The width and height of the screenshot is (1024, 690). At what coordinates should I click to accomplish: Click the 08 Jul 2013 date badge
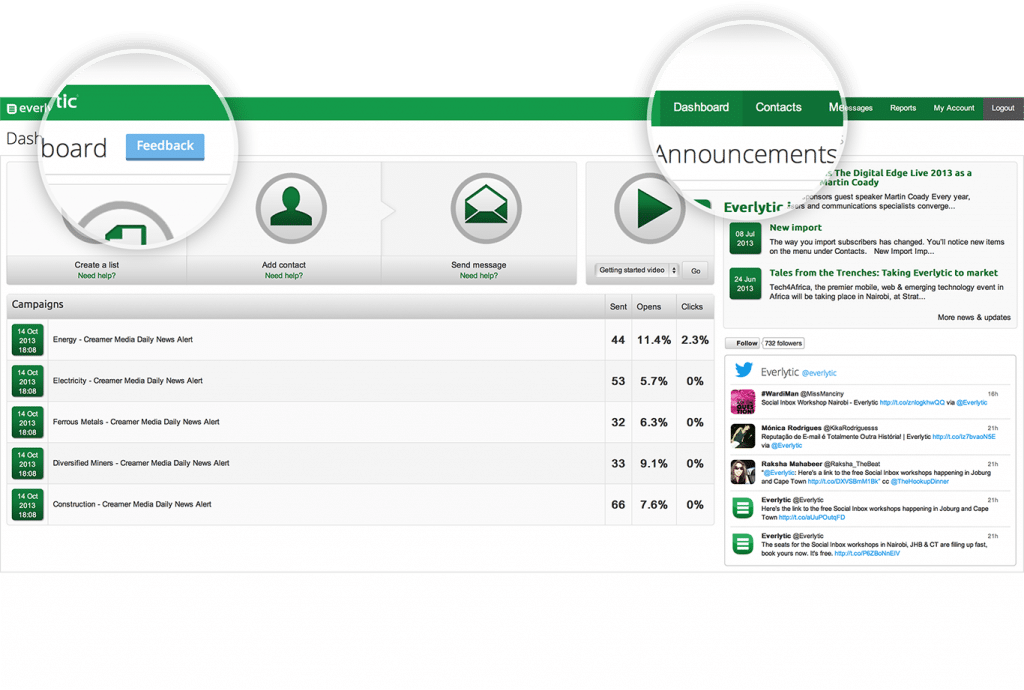[x=745, y=239]
